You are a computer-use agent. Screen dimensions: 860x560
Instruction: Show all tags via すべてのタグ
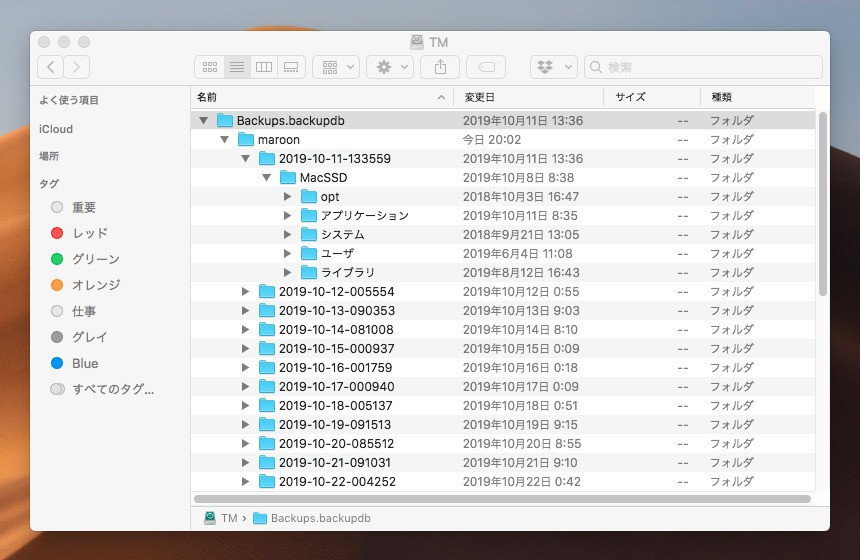point(112,389)
